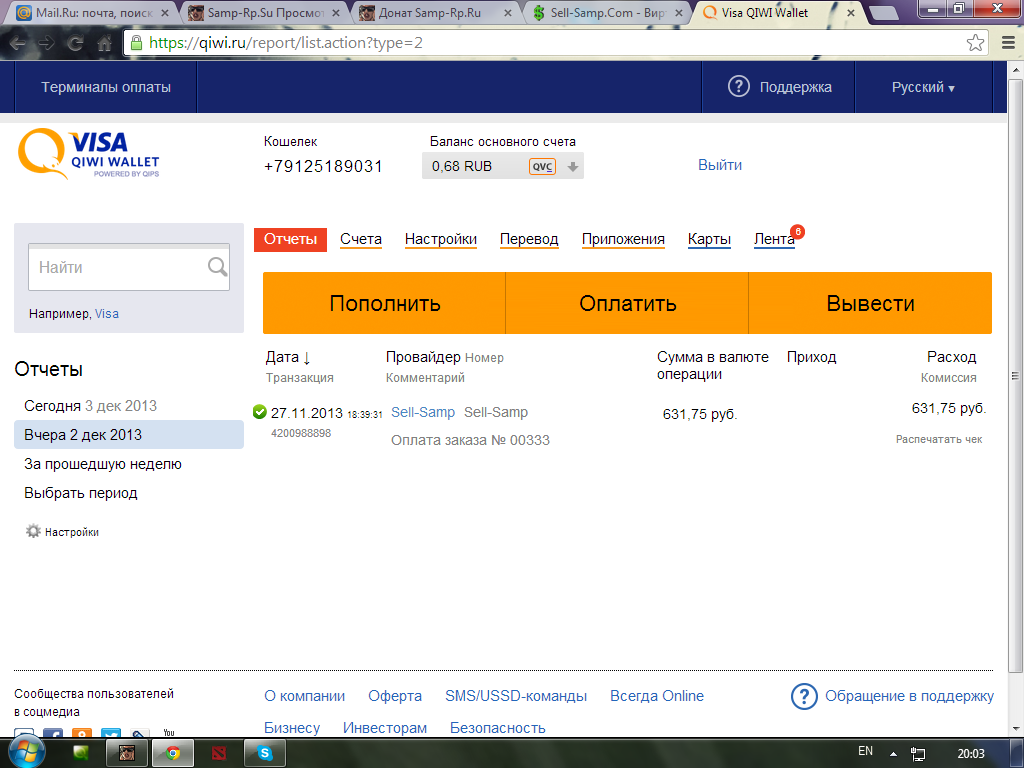Open the Счета tab
Screen dimensions: 1024x768
tap(360, 239)
